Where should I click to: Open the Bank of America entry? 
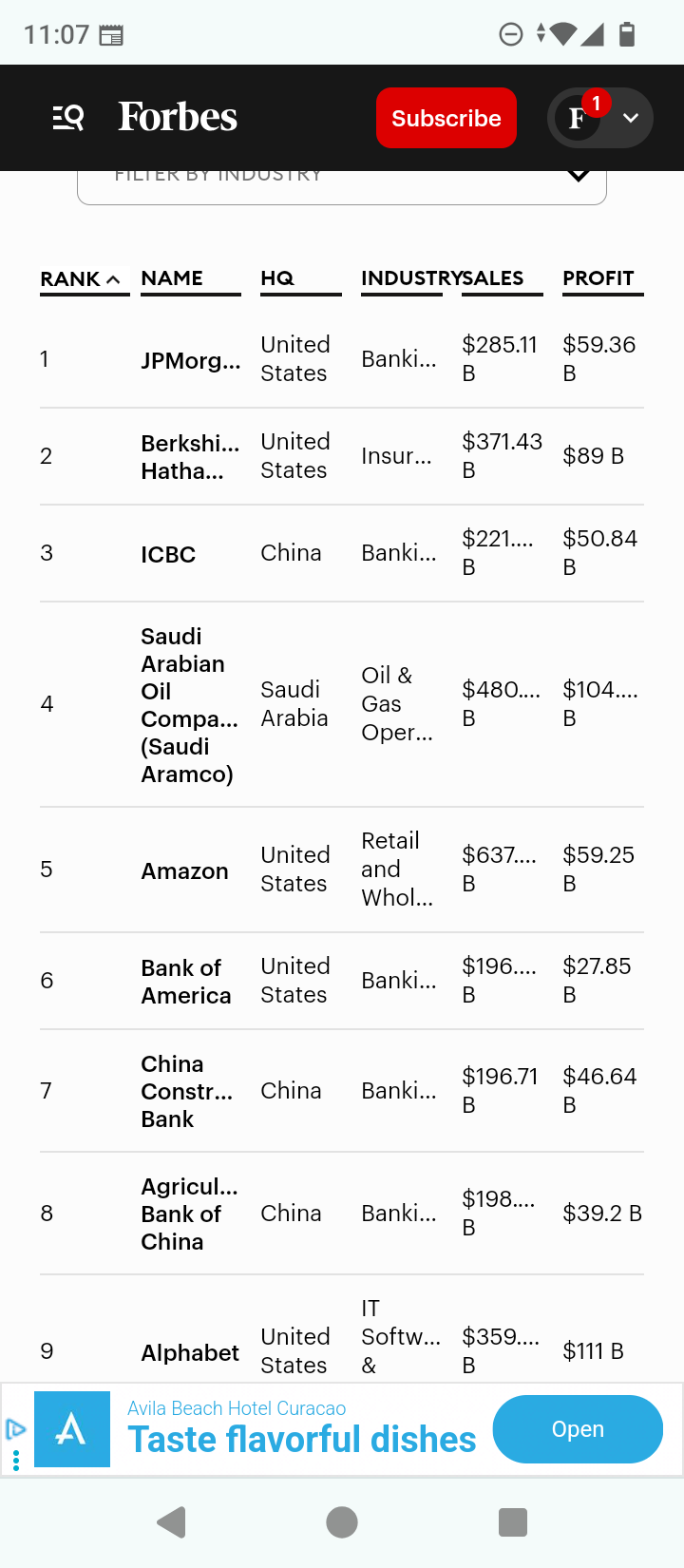pos(186,981)
